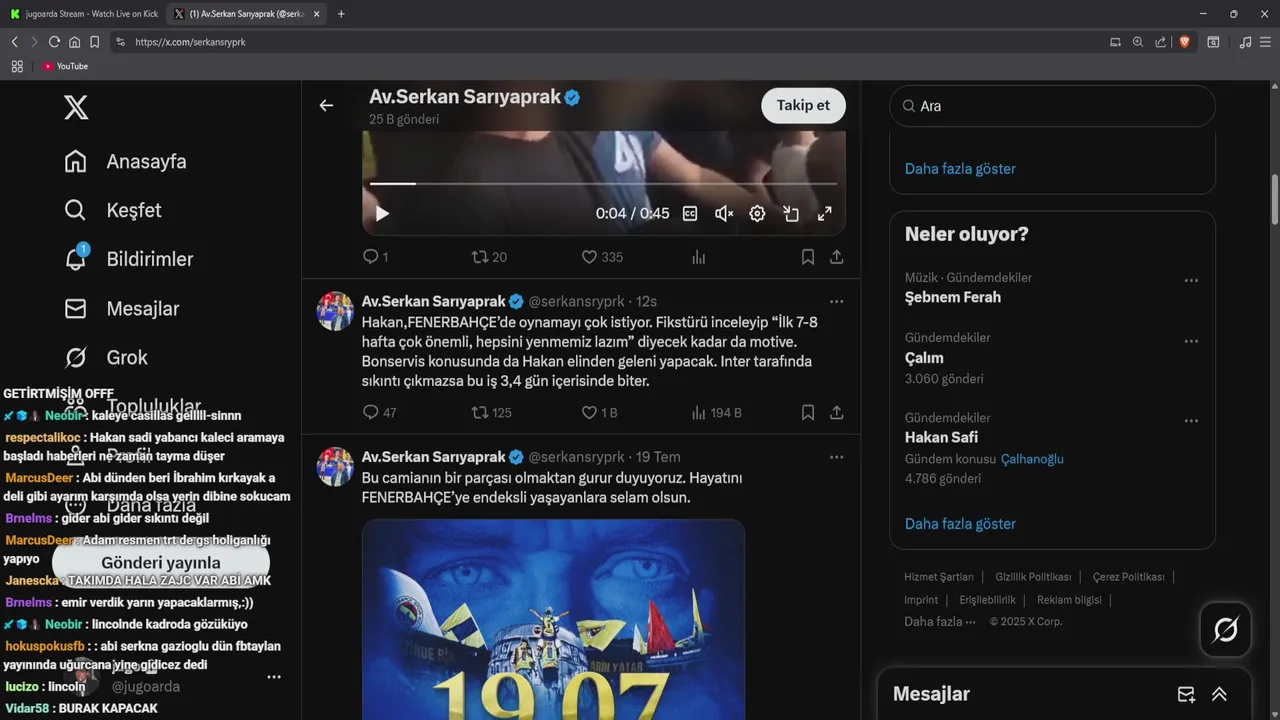Open the YouTube bookmark
Image resolution: width=1280 pixels, height=720 pixels.
click(x=65, y=66)
